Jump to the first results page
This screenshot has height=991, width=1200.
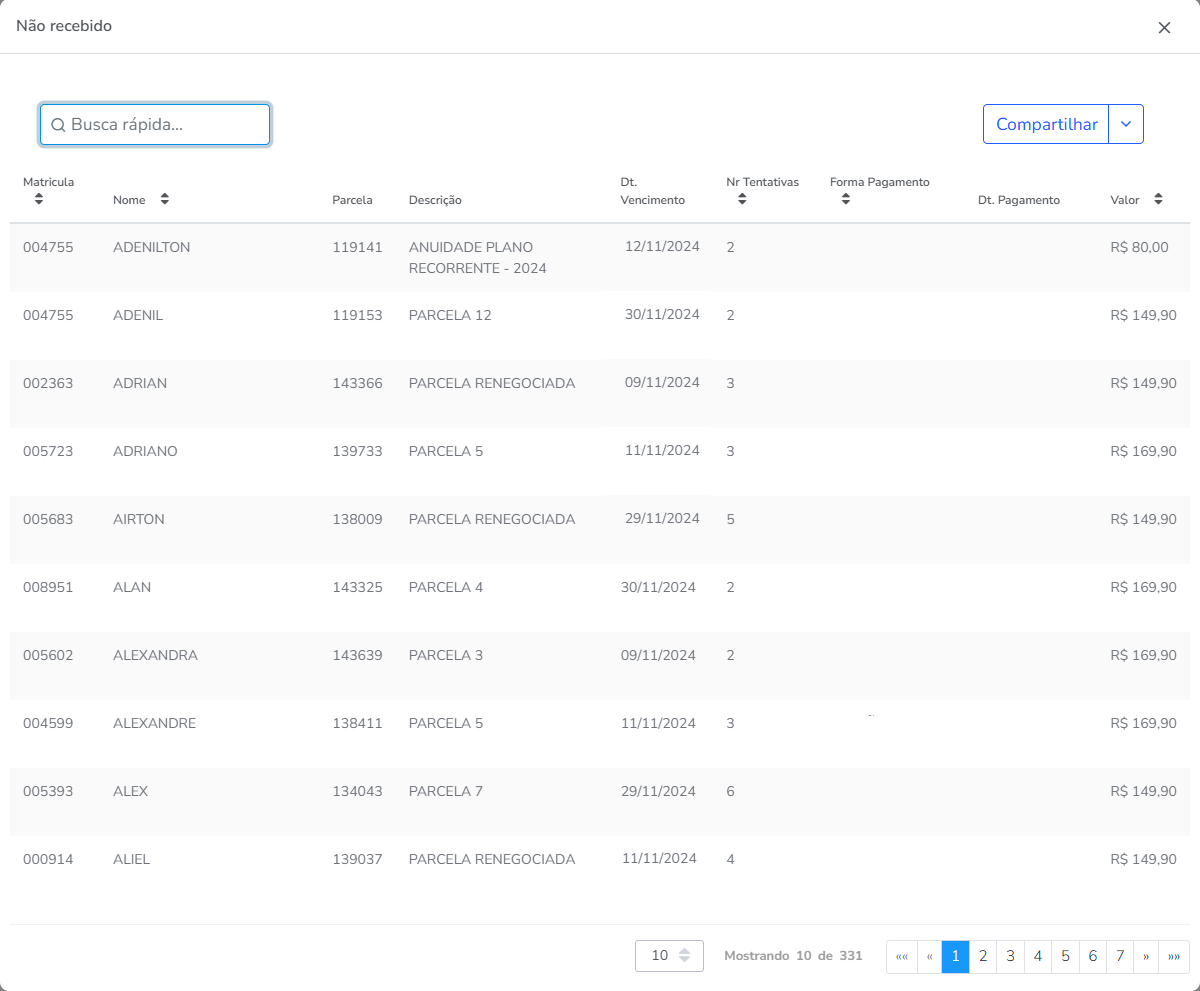pyautogui.click(x=901, y=956)
